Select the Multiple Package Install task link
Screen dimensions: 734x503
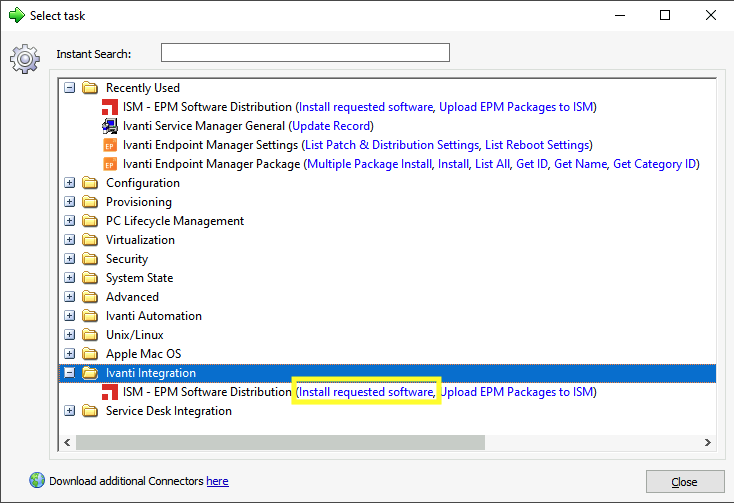pyautogui.click(x=369, y=164)
